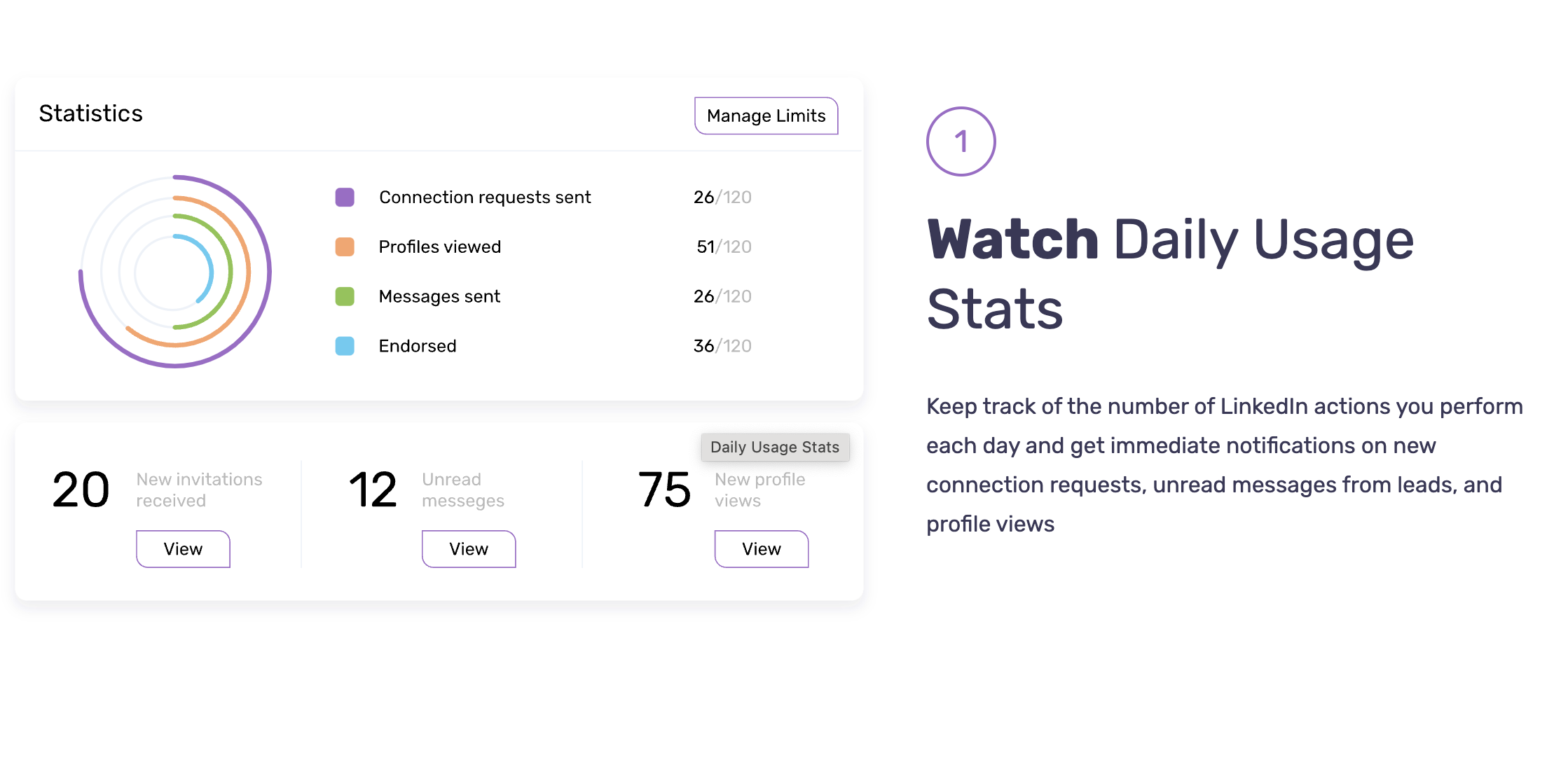View new invitations received
This screenshot has height=762, width=1568.
click(x=183, y=549)
